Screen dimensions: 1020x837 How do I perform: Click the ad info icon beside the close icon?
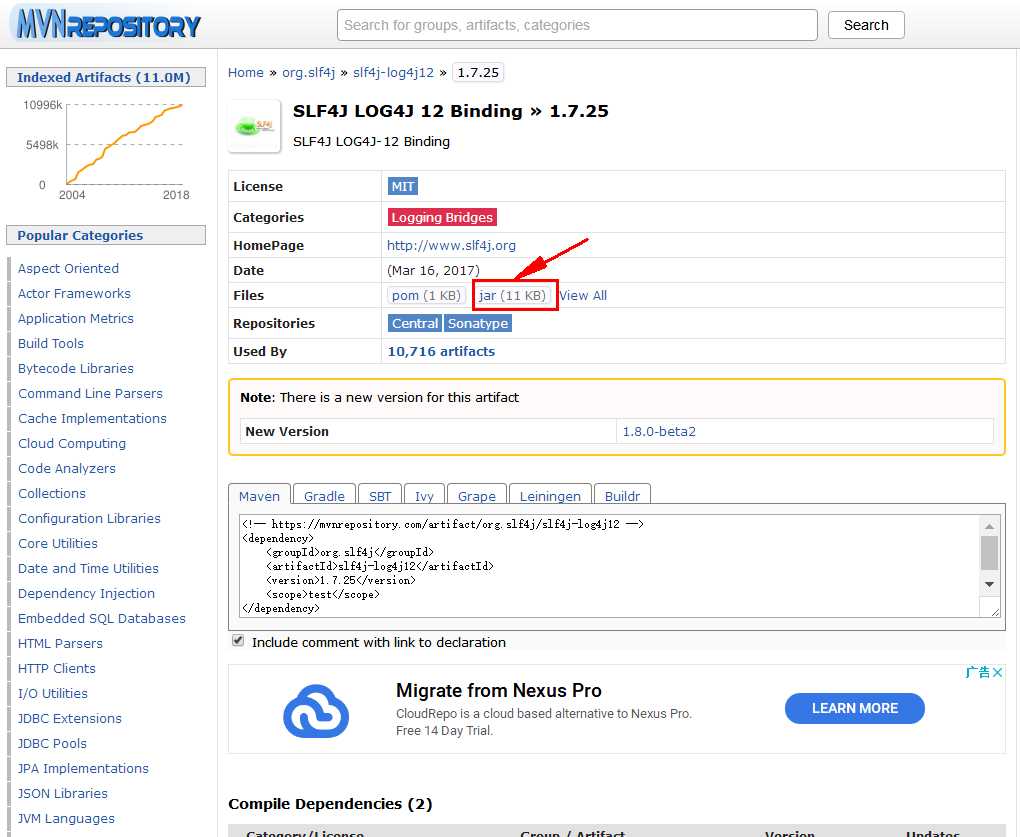(978, 672)
